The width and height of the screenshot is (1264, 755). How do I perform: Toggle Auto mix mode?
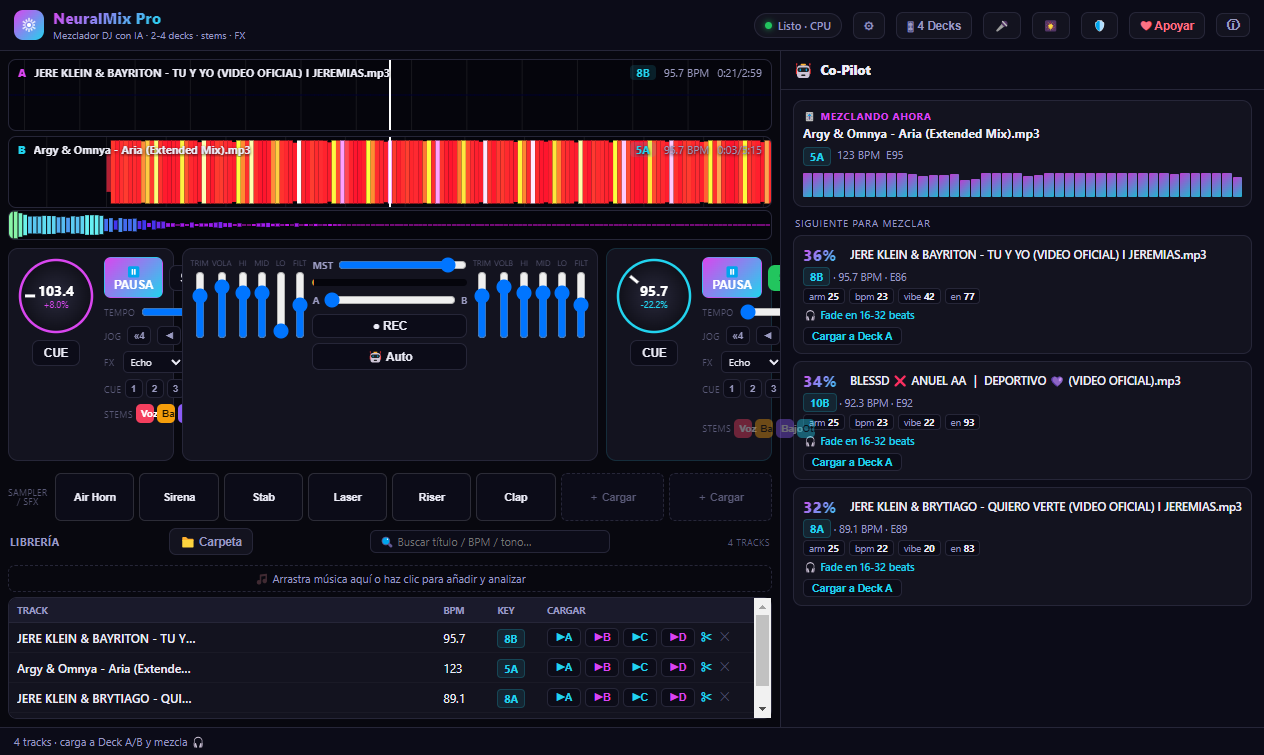389,357
